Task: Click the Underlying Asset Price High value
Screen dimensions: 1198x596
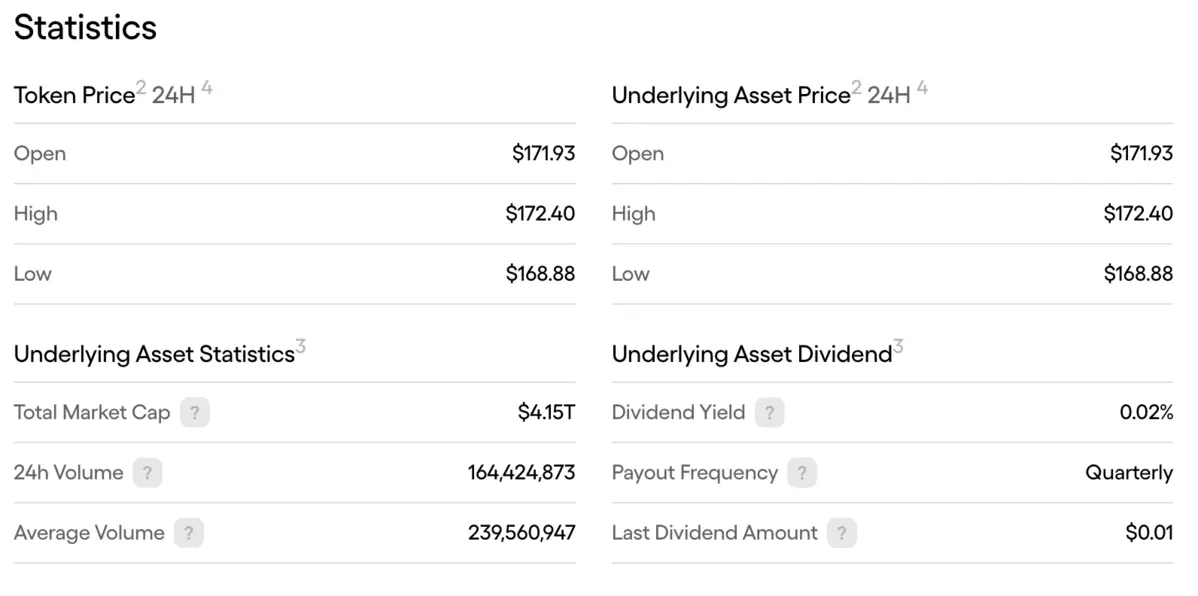Action: point(1138,214)
